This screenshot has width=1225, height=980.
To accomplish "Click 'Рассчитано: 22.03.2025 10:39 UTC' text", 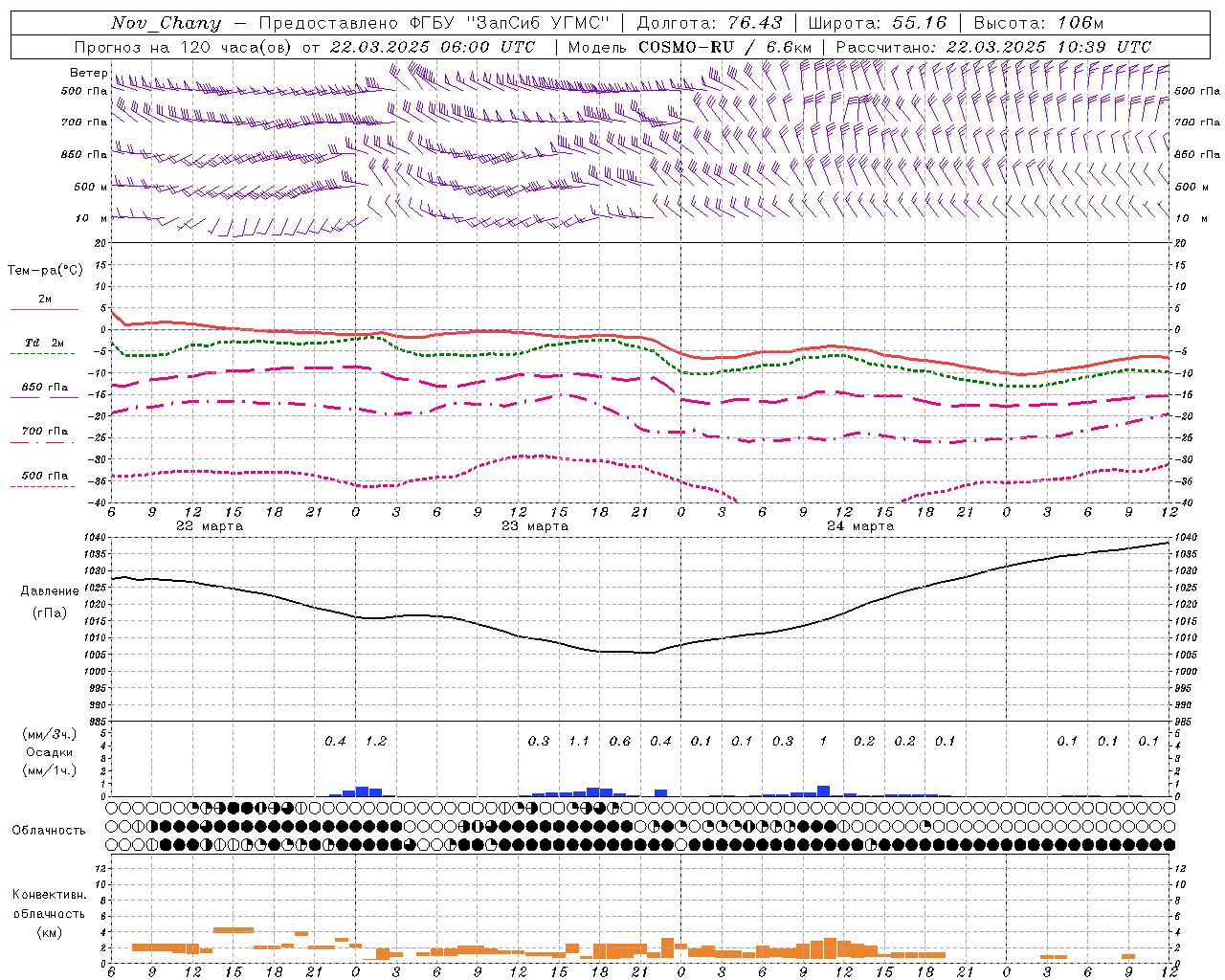I will pos(993,47).
